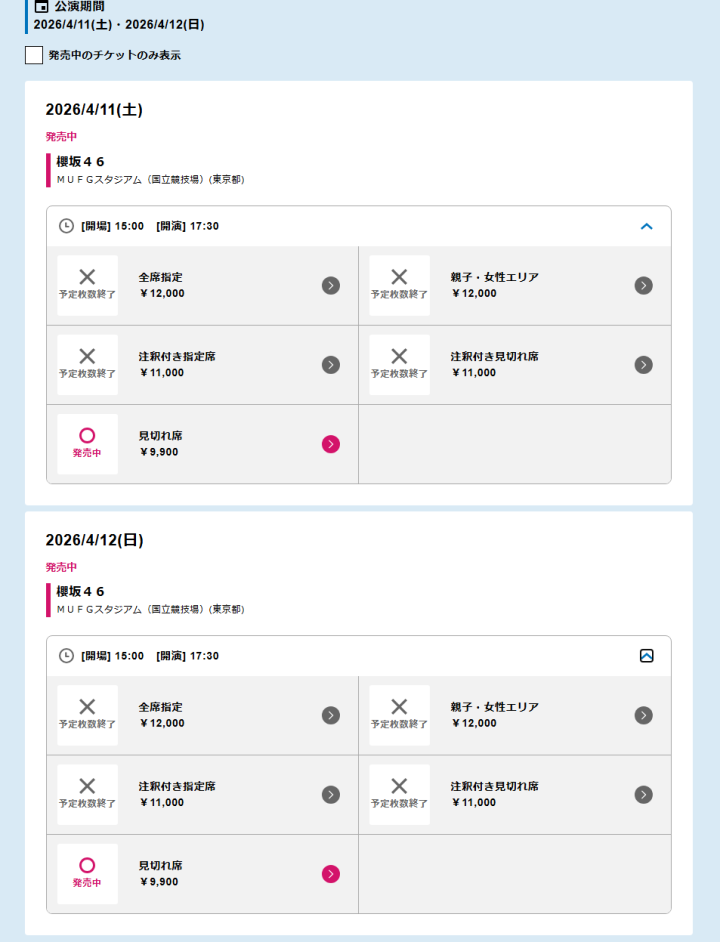Viewport: 720px width, 942px height.
Task: Click arrow for April 11 注釈付き指定席
Action: 331,365
